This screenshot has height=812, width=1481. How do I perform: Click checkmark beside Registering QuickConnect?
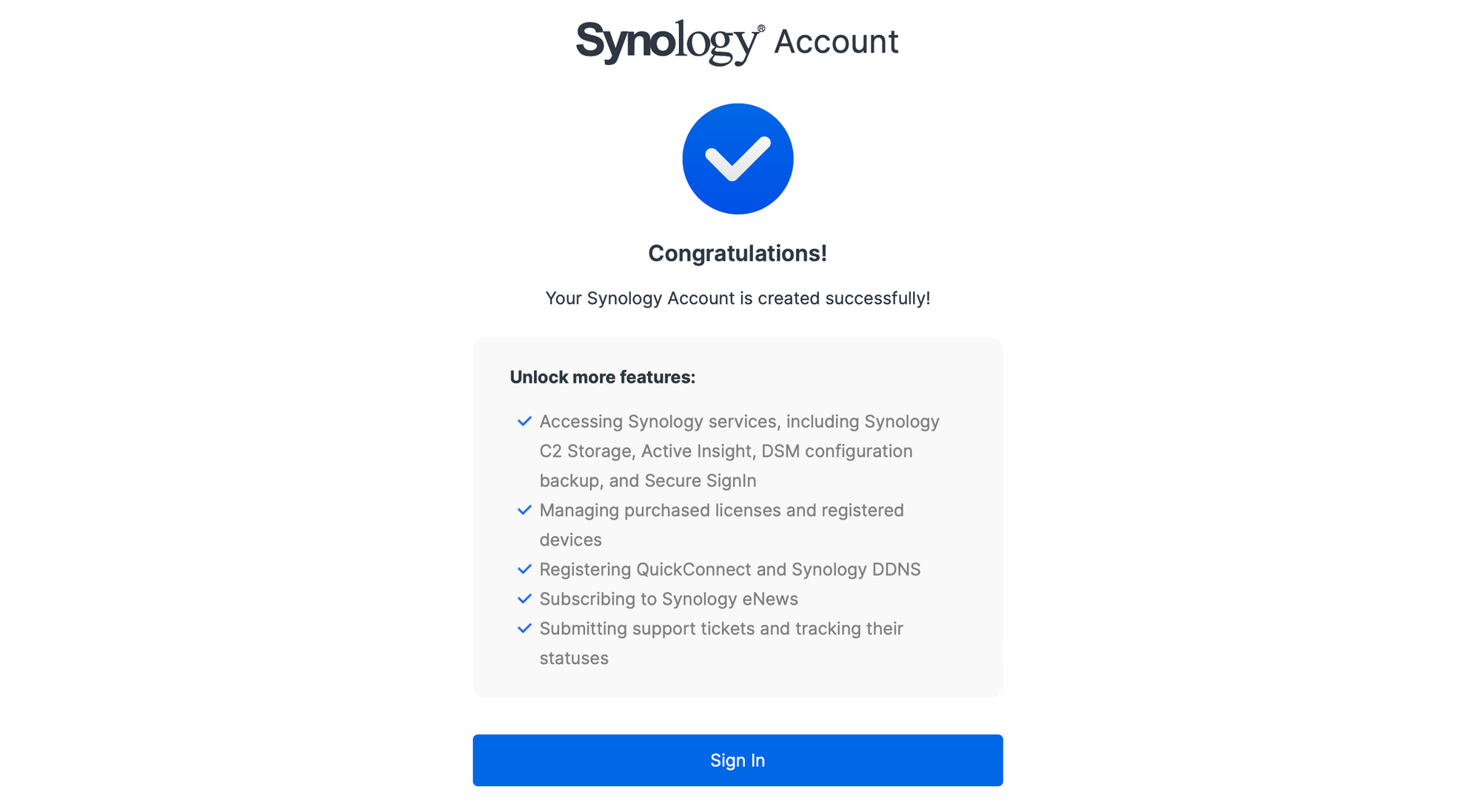(524, 569)
